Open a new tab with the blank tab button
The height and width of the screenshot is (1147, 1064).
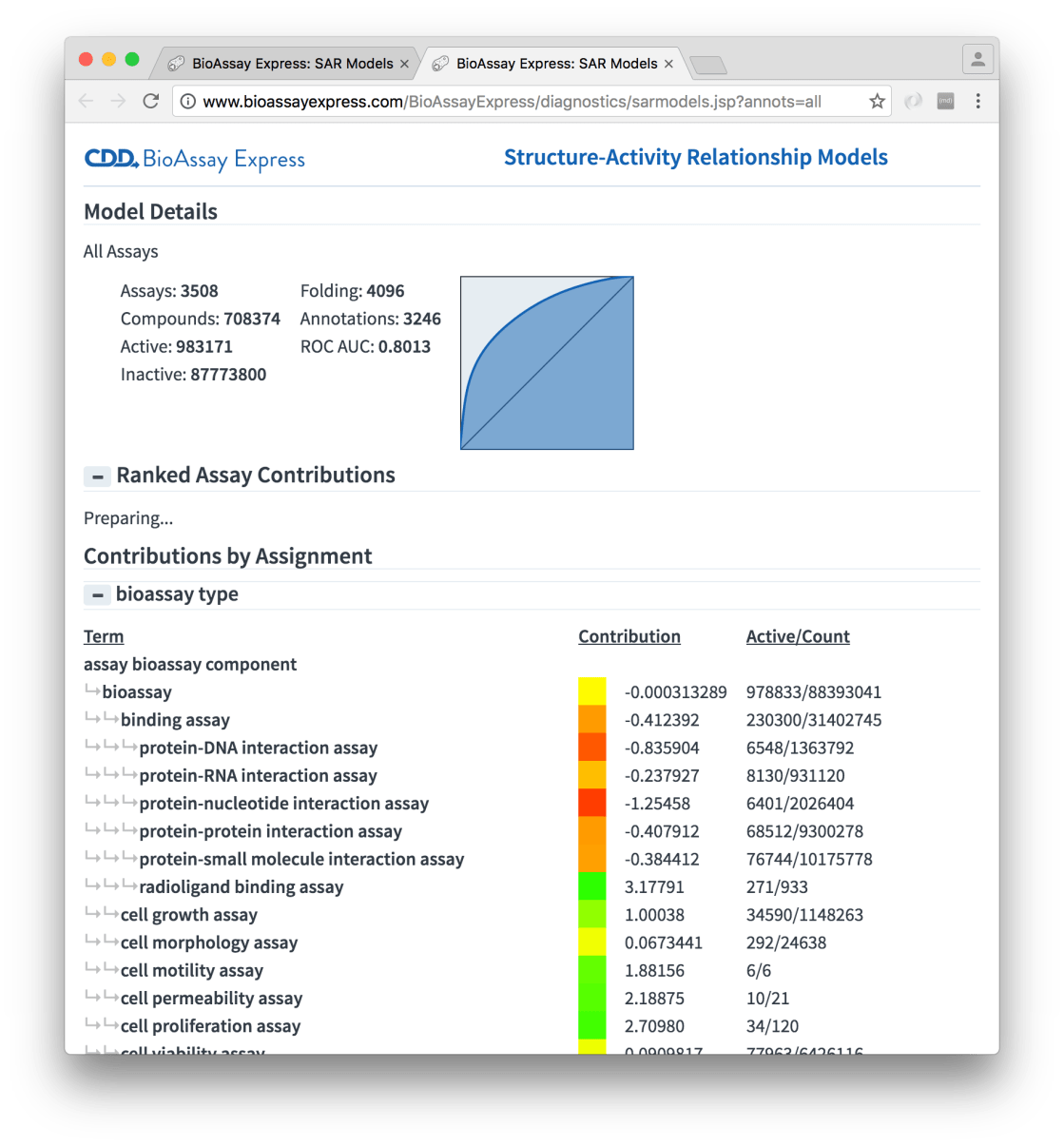pos(708,65)
